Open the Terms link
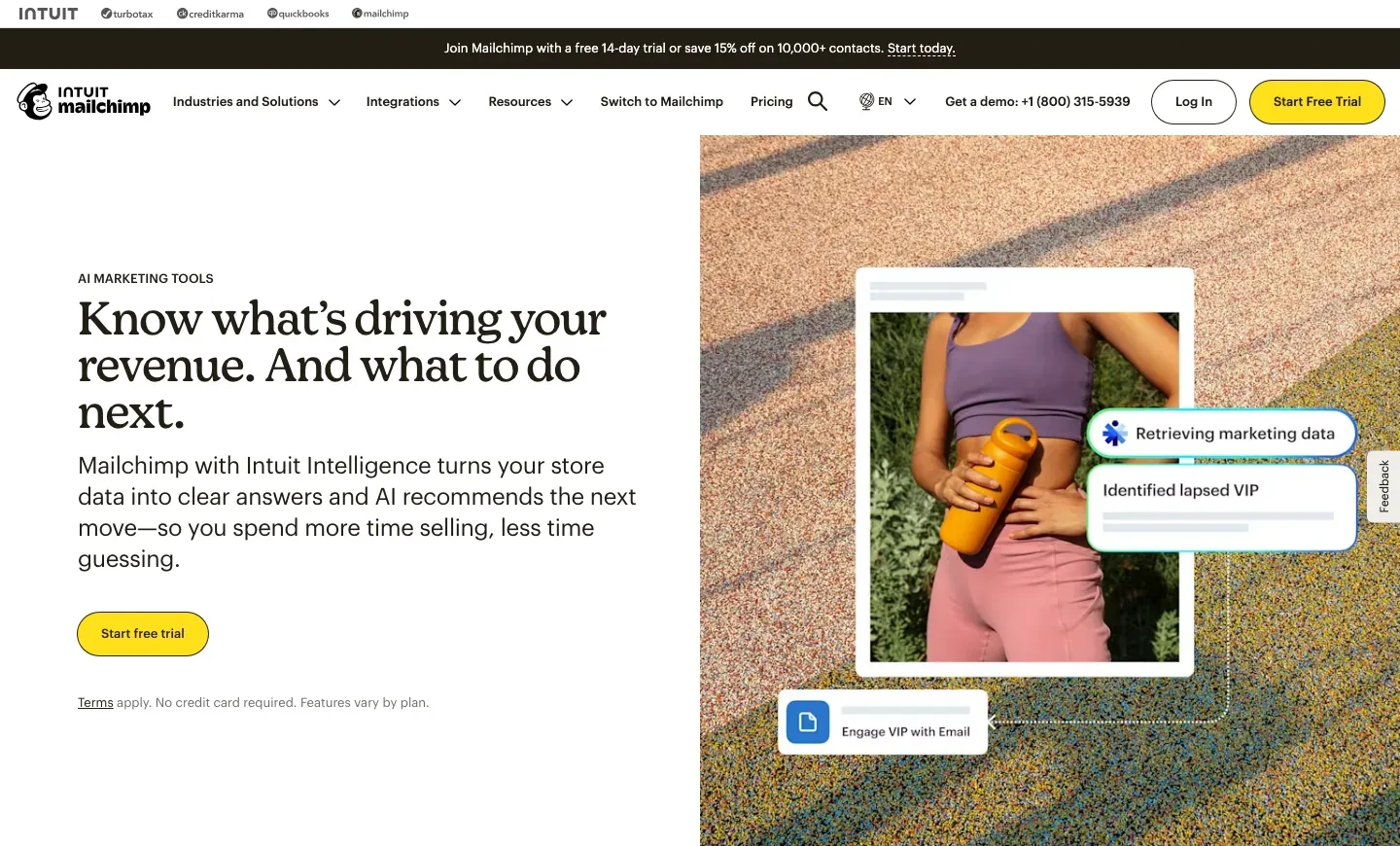The height and width of the screenshot is (846, 1400). pos(95,703)
